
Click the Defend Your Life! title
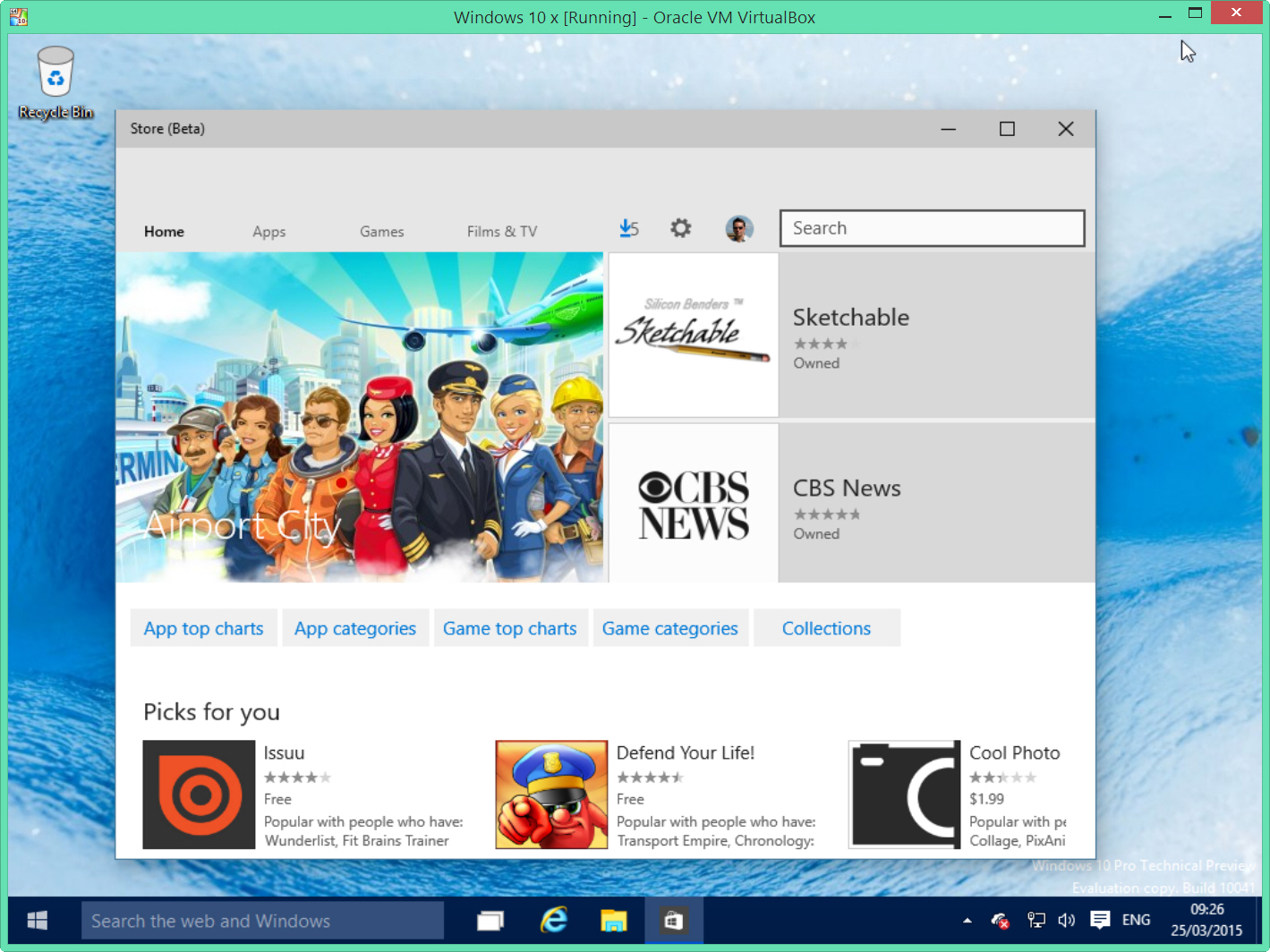point(686,753)
